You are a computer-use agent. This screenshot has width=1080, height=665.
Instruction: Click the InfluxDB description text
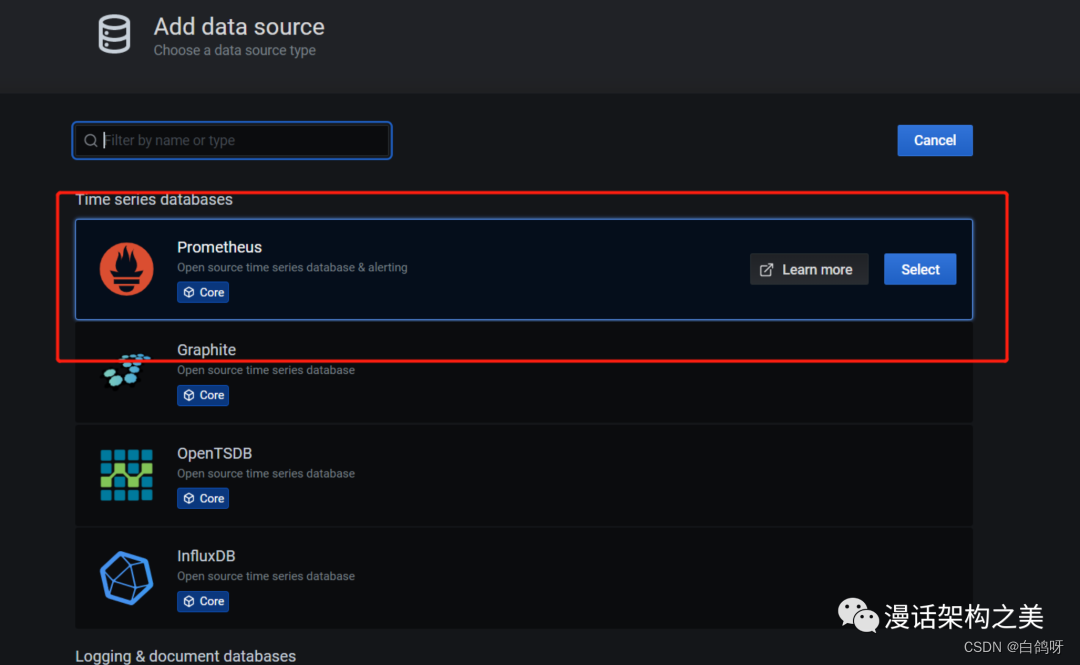[266, 576]
